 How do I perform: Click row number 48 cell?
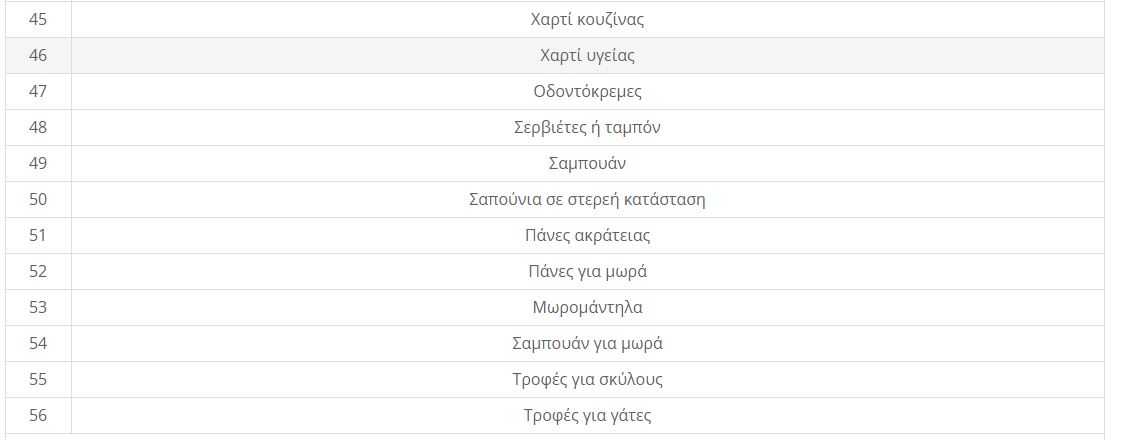point(38,128)
